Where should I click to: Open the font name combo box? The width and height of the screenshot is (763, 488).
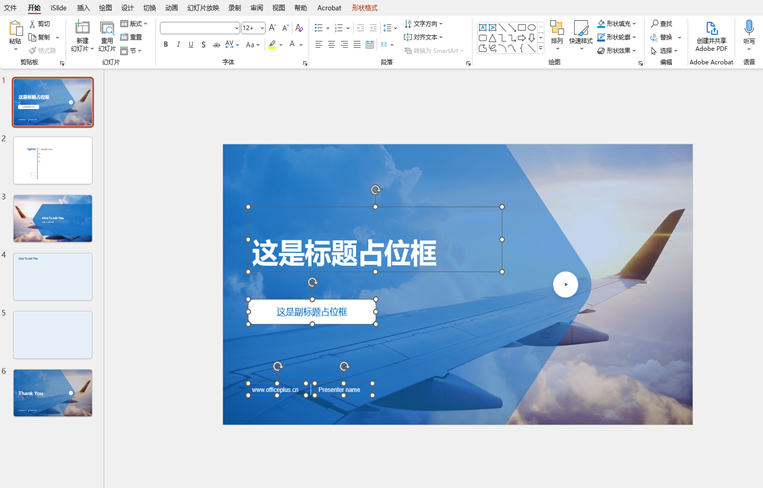[200, 28]
